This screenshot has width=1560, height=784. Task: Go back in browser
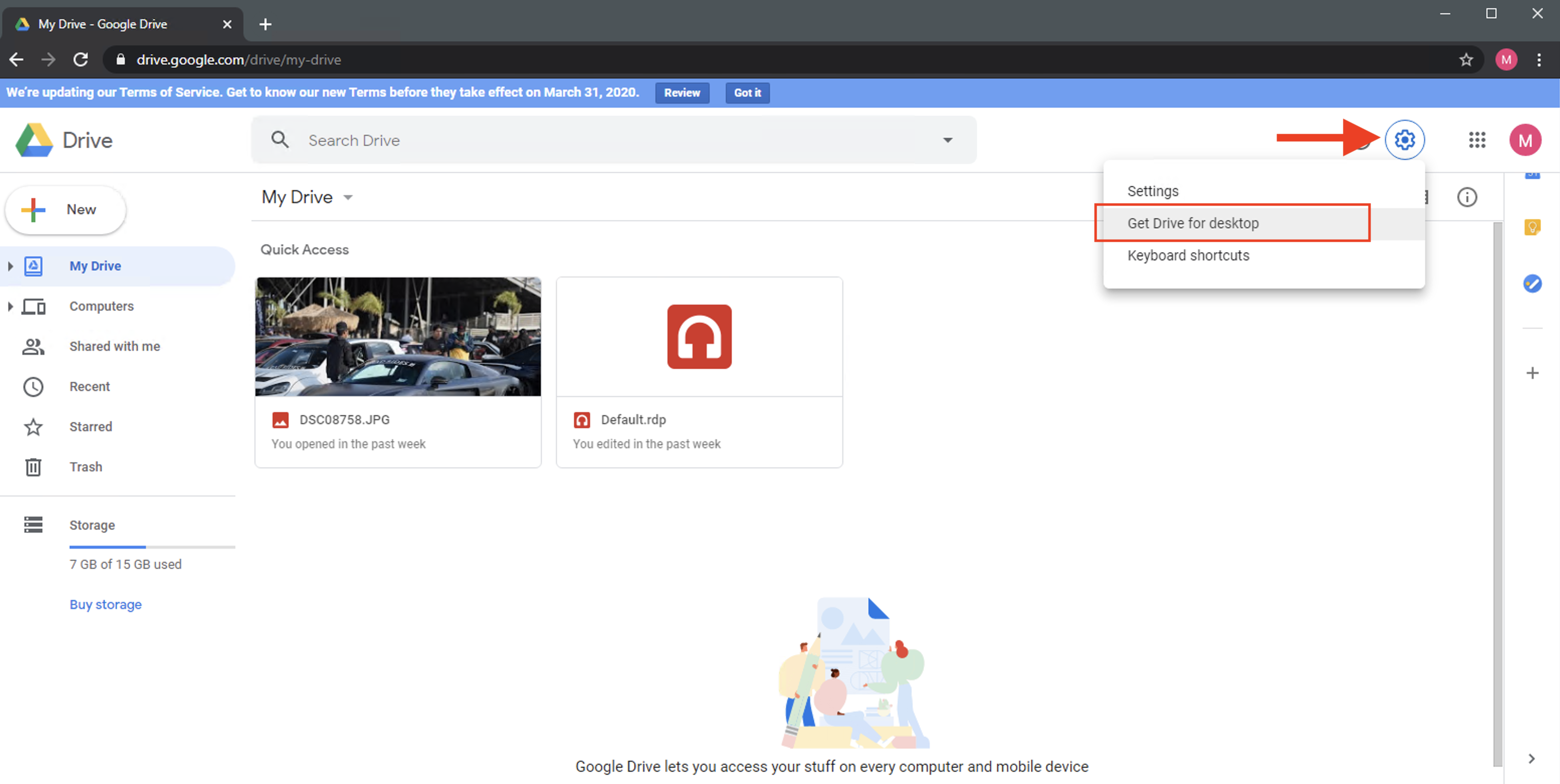point(17,59)
